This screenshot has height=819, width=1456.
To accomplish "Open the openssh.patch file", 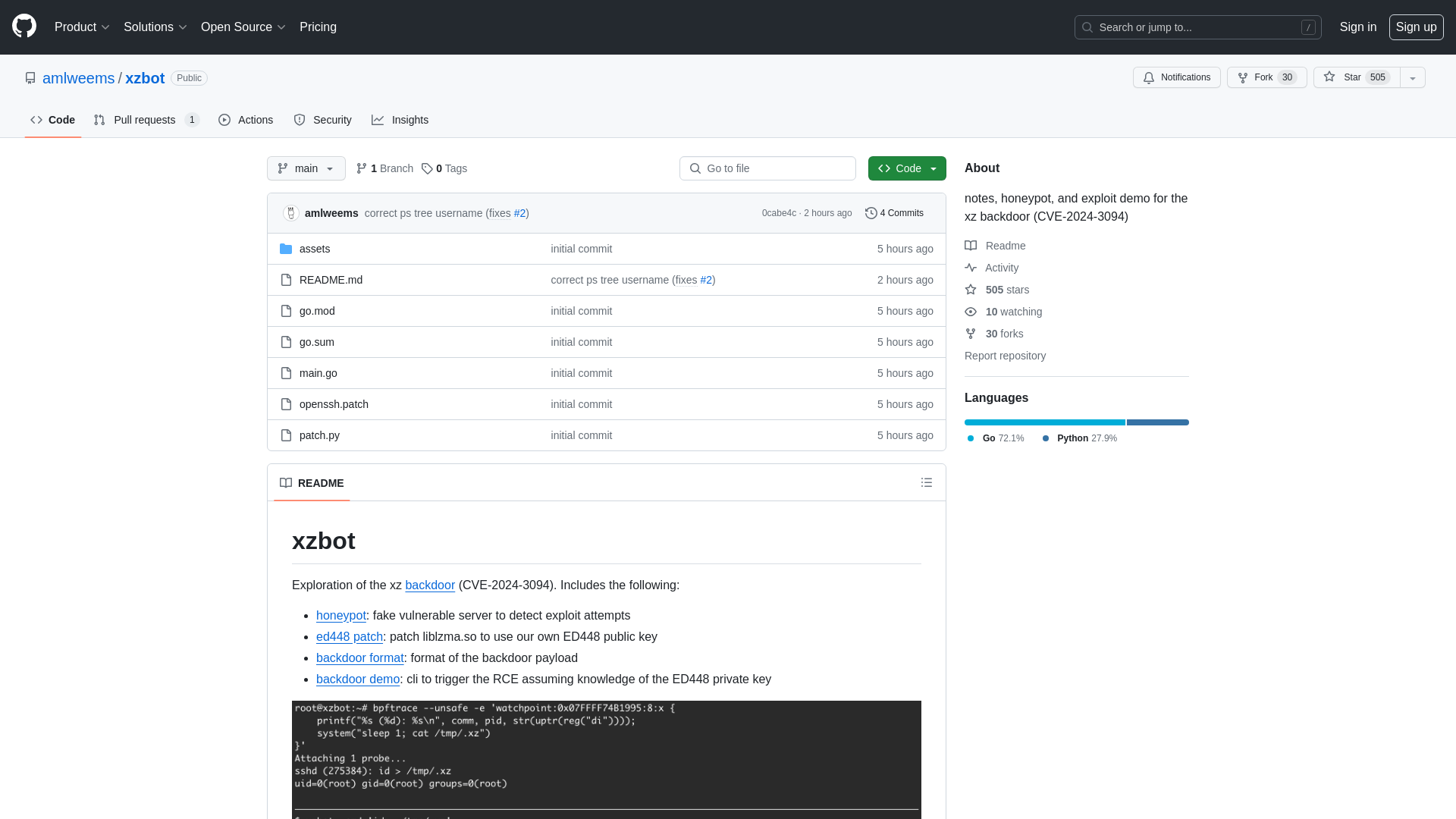I will point(334,404).
